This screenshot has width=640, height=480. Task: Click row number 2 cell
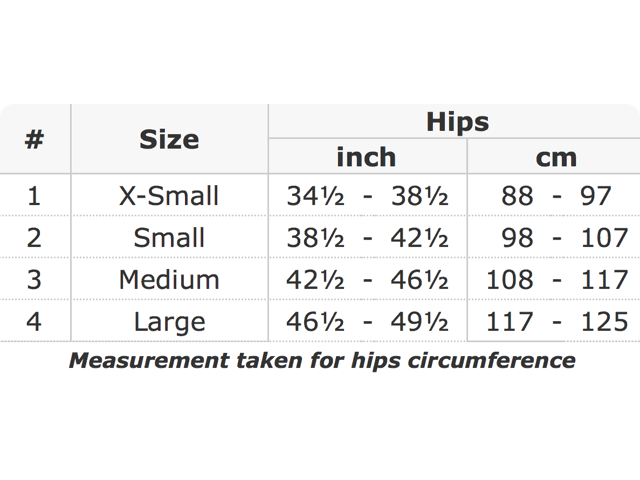point(34,237)
